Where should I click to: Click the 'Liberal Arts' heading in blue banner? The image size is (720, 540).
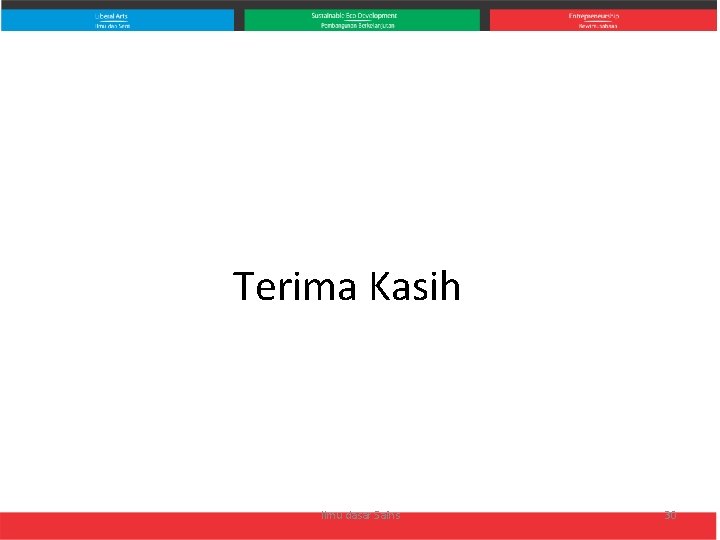point(112,16)
